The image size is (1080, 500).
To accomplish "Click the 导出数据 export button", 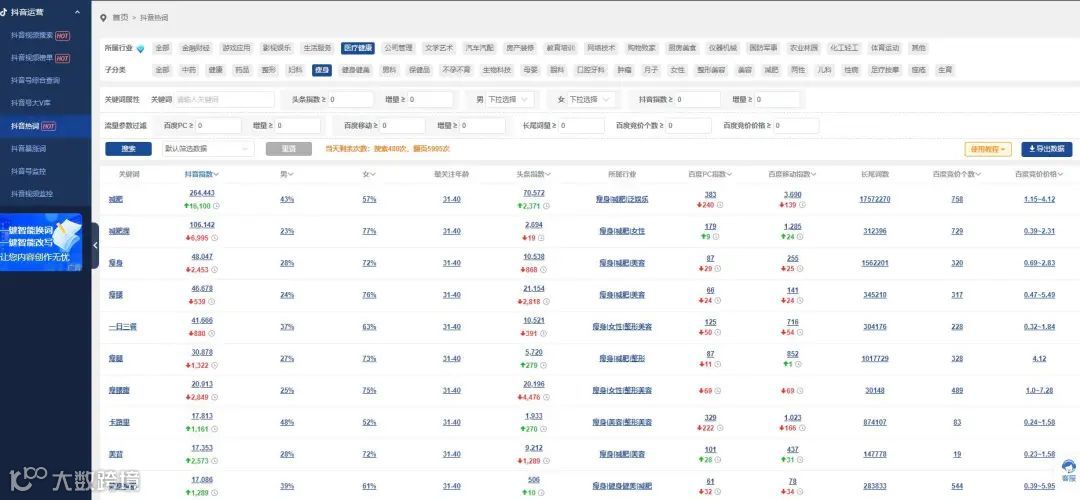I will pos(1046,149).
